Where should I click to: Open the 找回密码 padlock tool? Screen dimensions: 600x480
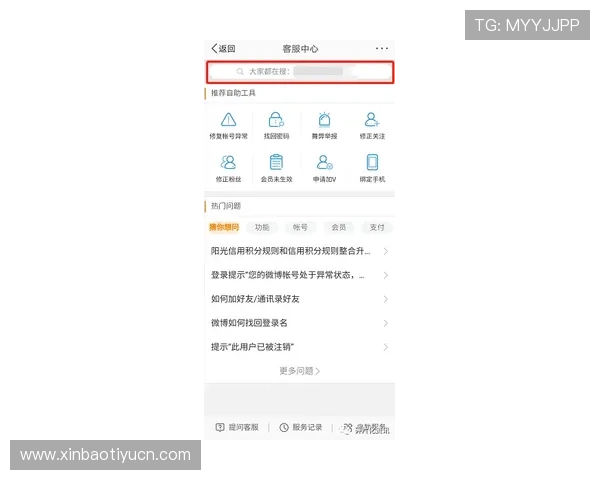point(276,126)
